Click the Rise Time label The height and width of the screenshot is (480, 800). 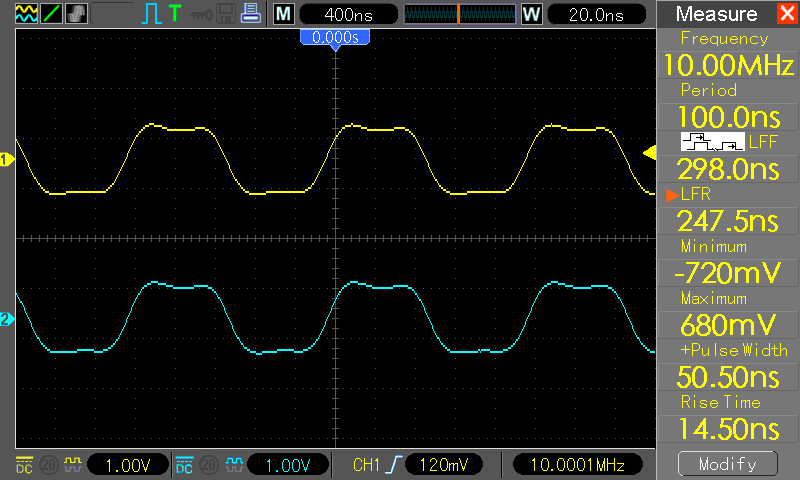tap(720, 402)
